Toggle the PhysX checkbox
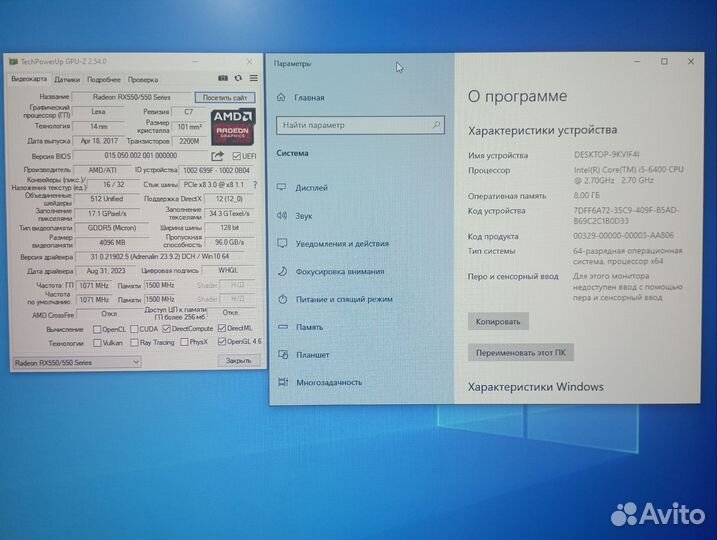The height and width of the screenshot is (540, 717). [x=184, y=342]
